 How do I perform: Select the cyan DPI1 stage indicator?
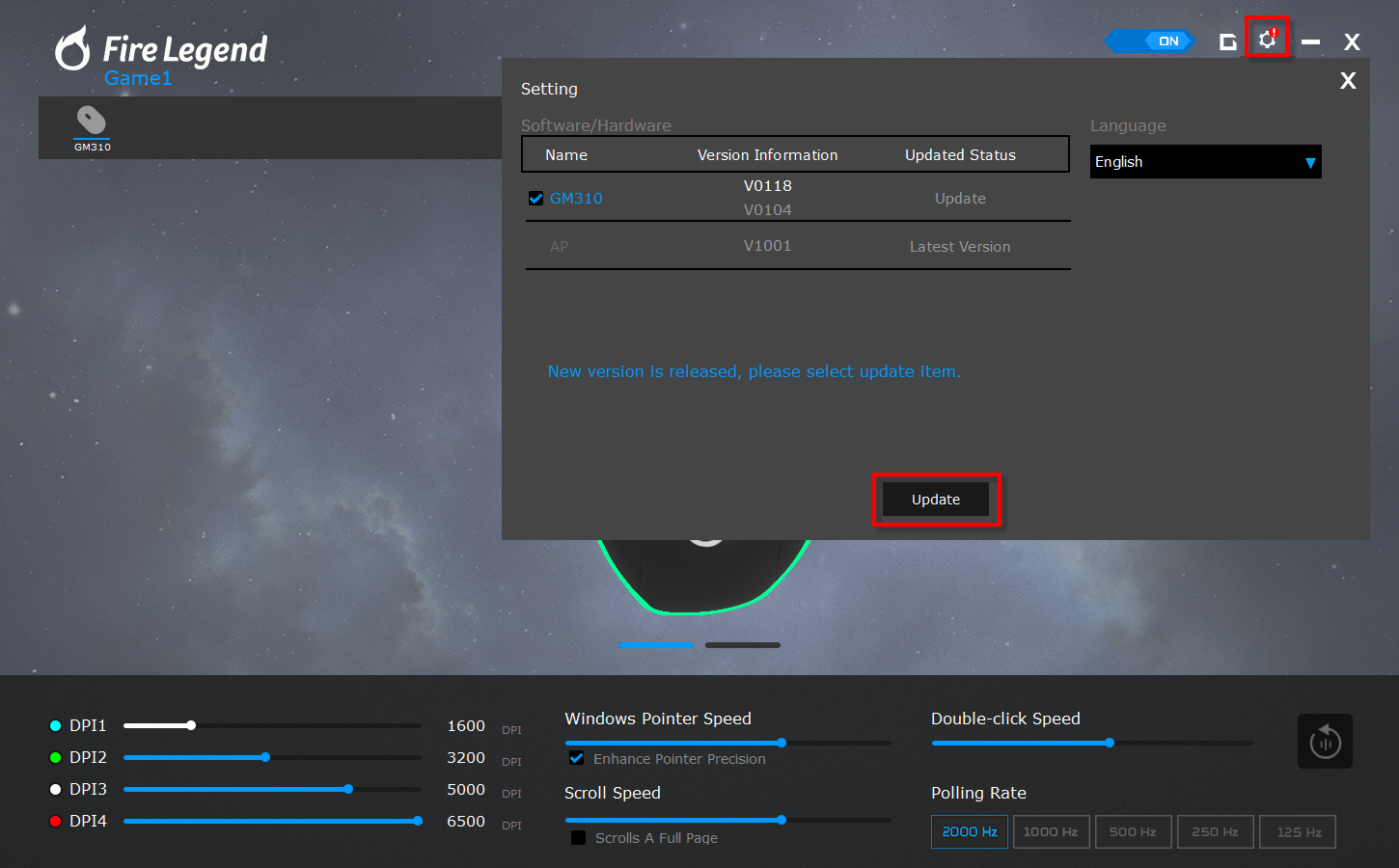(x=55, y=725)
